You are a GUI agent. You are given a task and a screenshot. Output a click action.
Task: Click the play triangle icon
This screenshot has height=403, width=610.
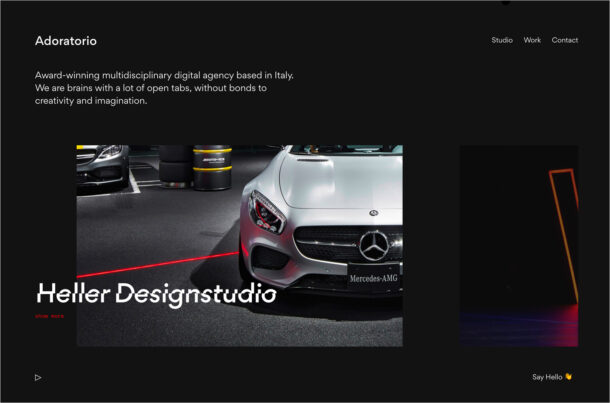[x=38, y=377]
